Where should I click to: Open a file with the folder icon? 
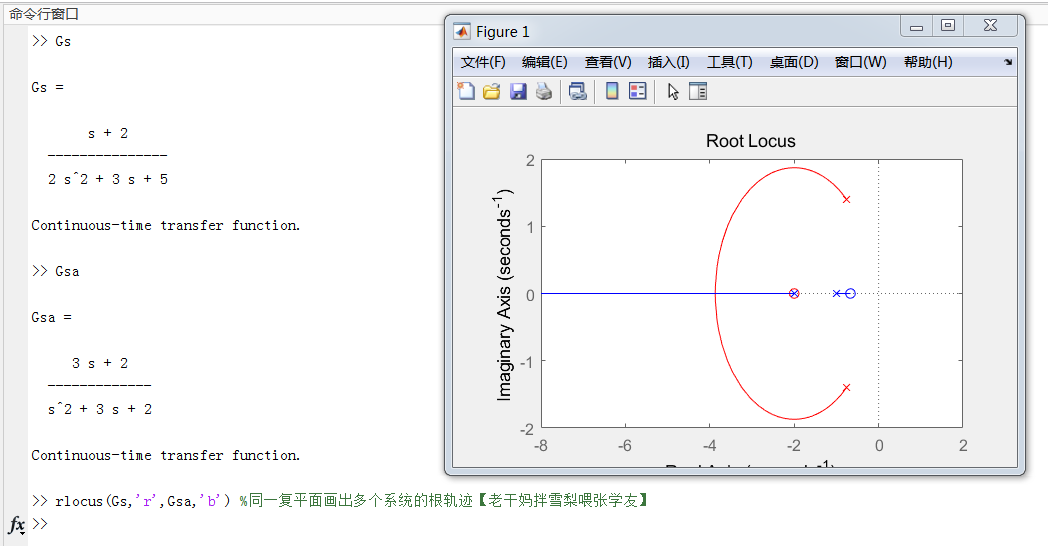click(492, 91)
